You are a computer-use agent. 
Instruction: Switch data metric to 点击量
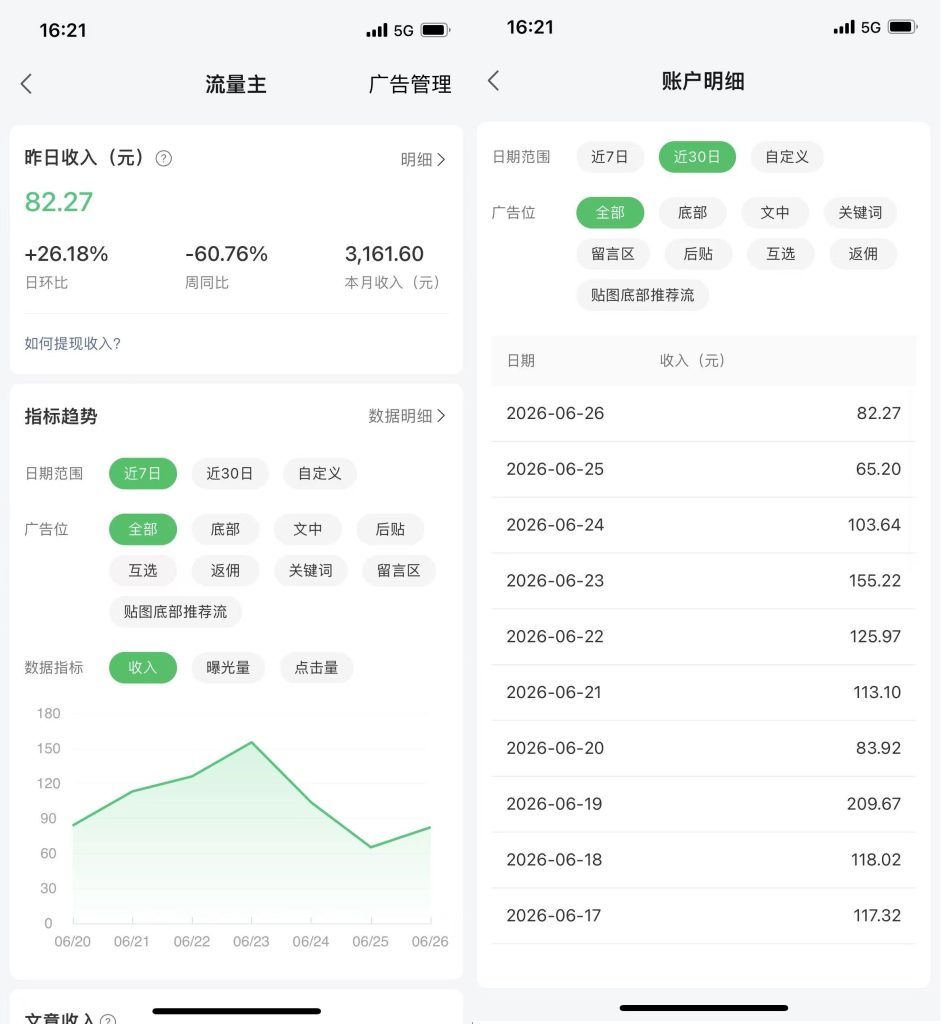[316, 667]
